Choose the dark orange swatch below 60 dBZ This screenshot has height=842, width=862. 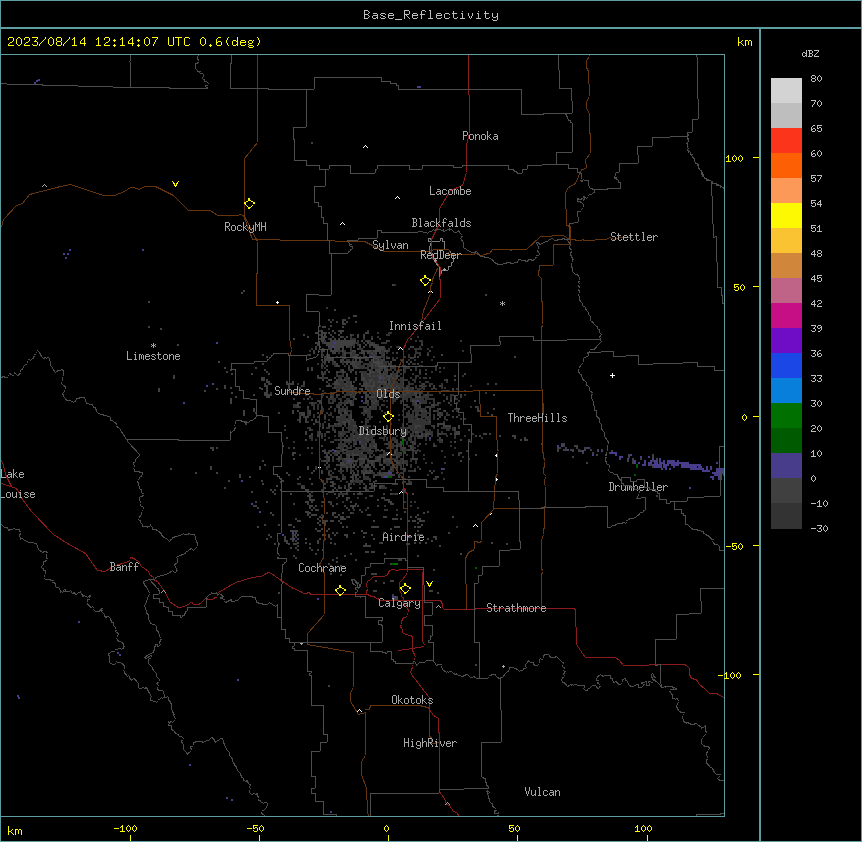(786, 165)
